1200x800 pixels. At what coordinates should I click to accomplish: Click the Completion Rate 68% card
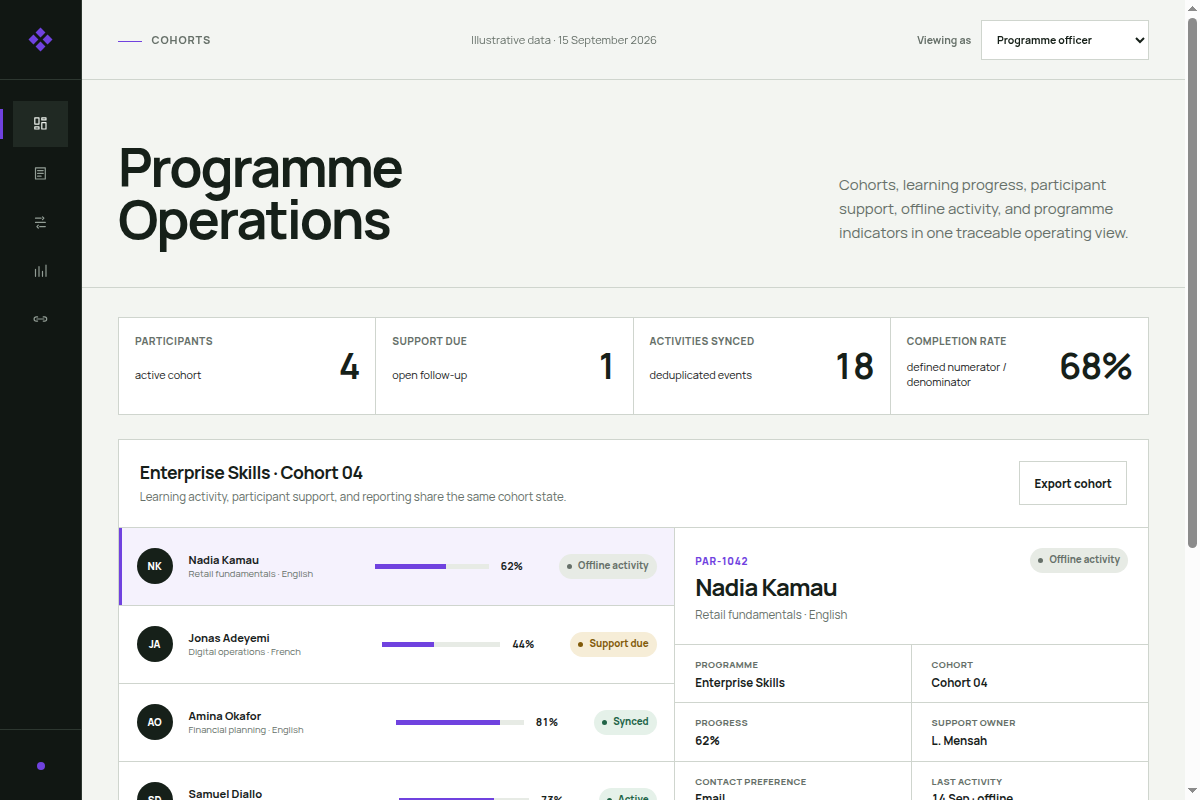tap(1019, 366)
